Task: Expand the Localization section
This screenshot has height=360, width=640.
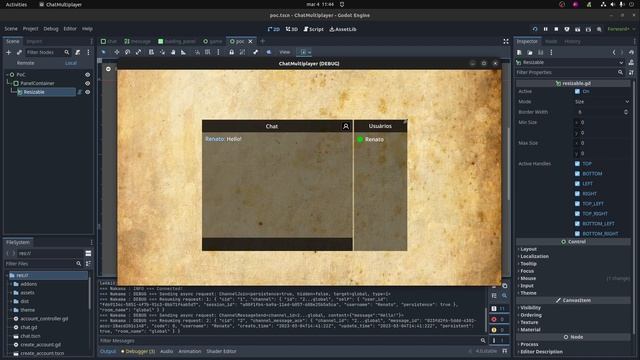Action: tap(534, 256)
